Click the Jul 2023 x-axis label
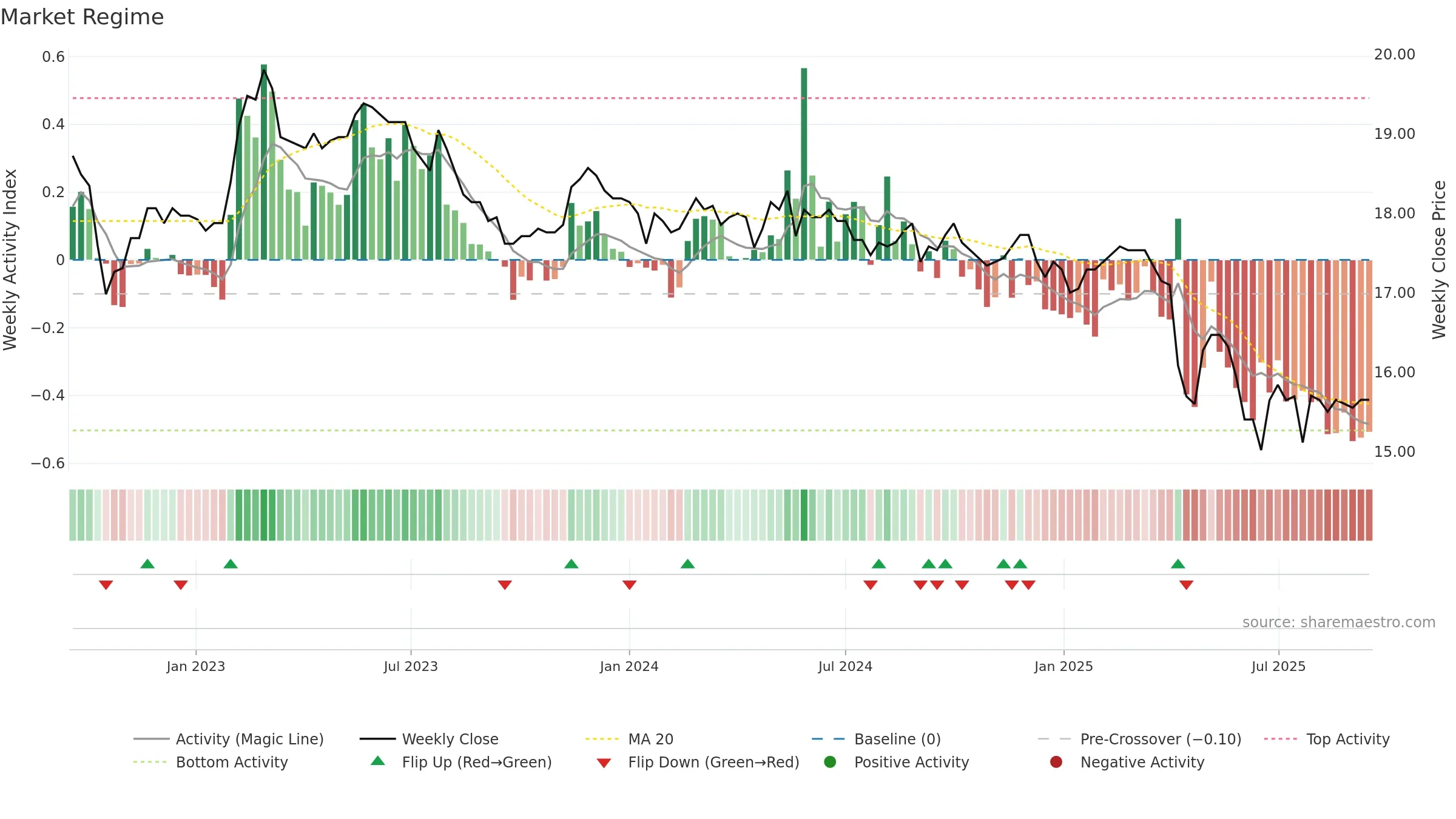 [x=411, y=666]
